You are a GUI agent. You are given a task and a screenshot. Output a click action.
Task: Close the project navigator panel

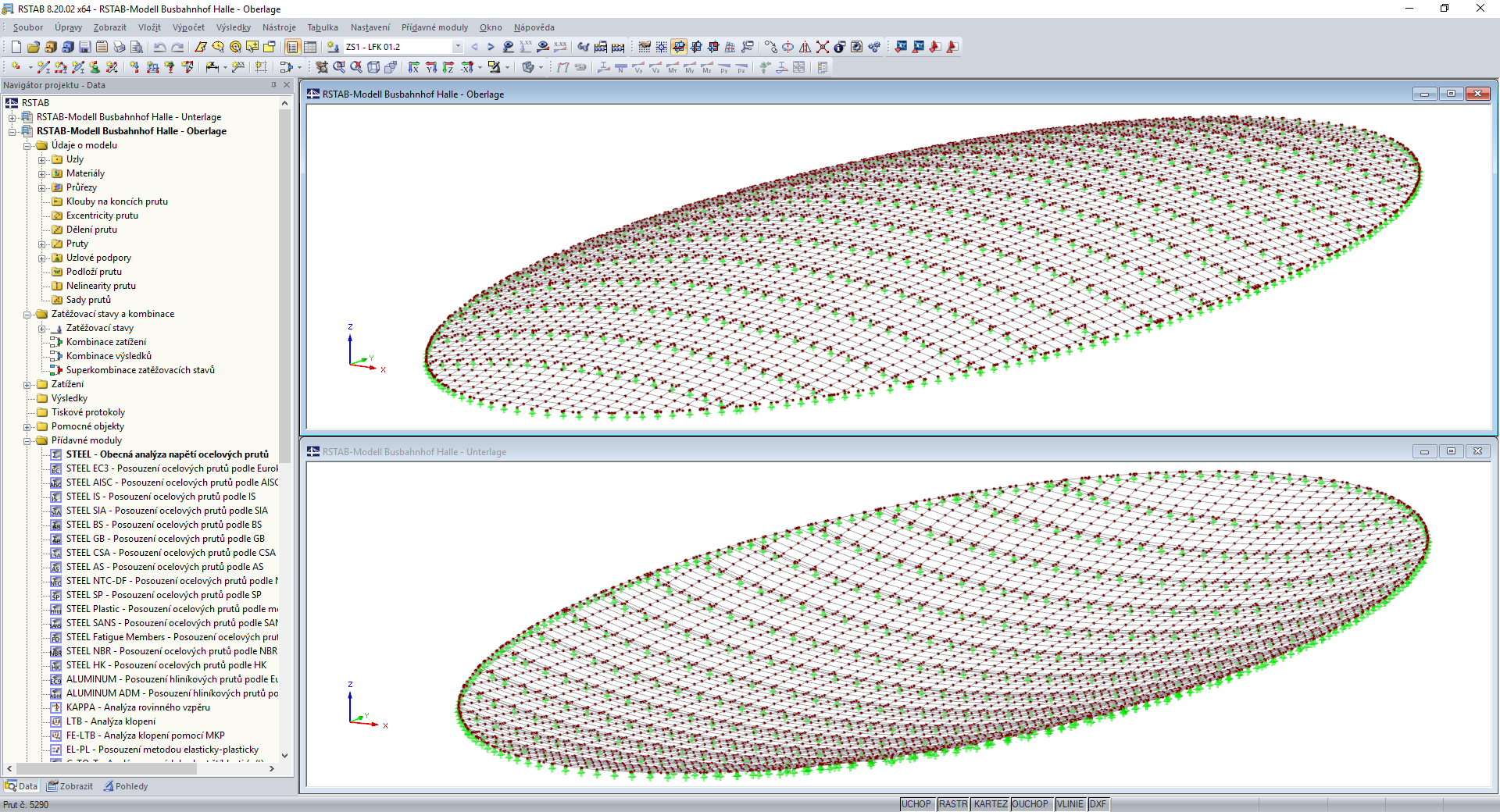point(287,85)
